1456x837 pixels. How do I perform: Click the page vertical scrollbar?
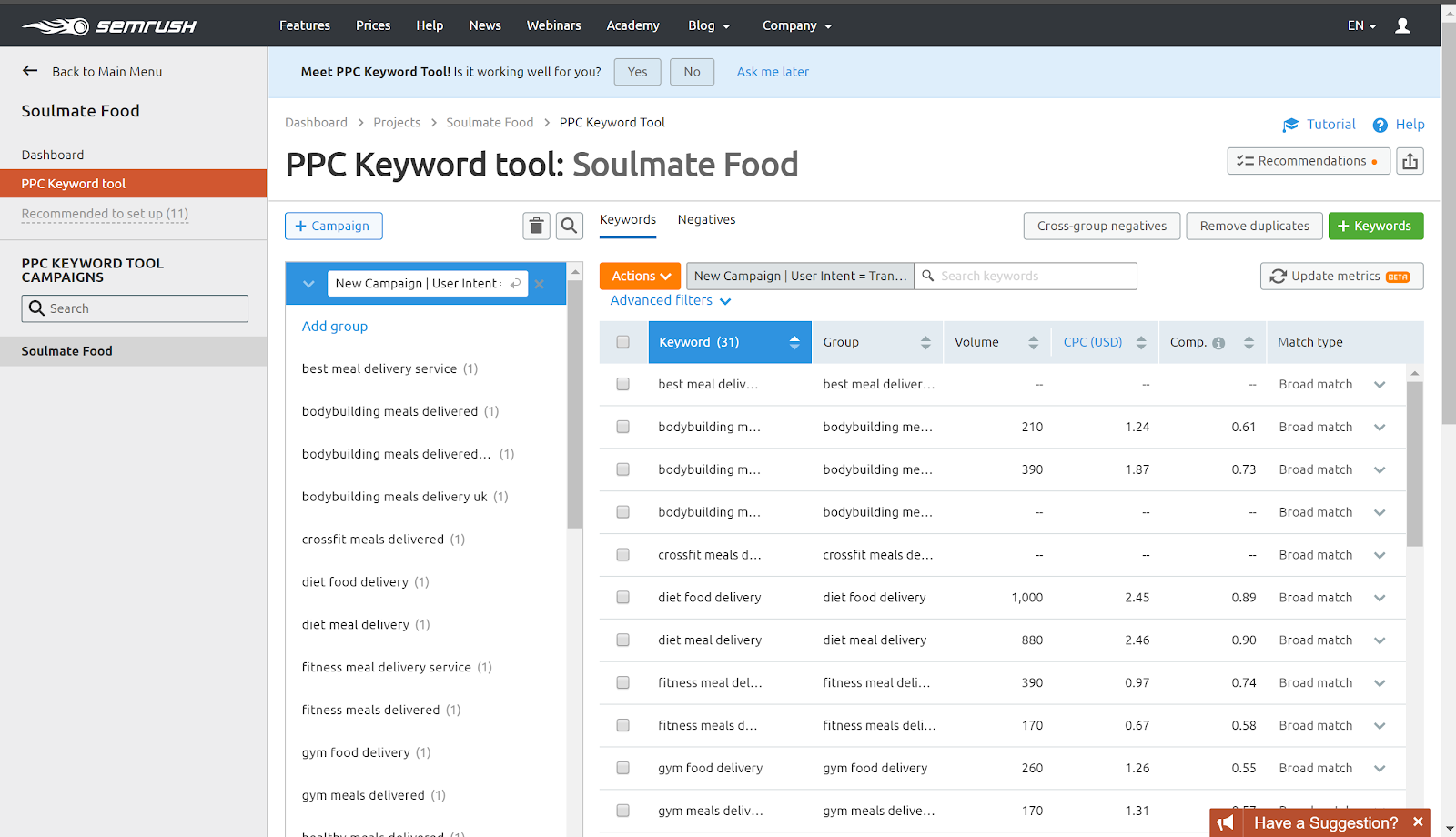coord(1449,223)
